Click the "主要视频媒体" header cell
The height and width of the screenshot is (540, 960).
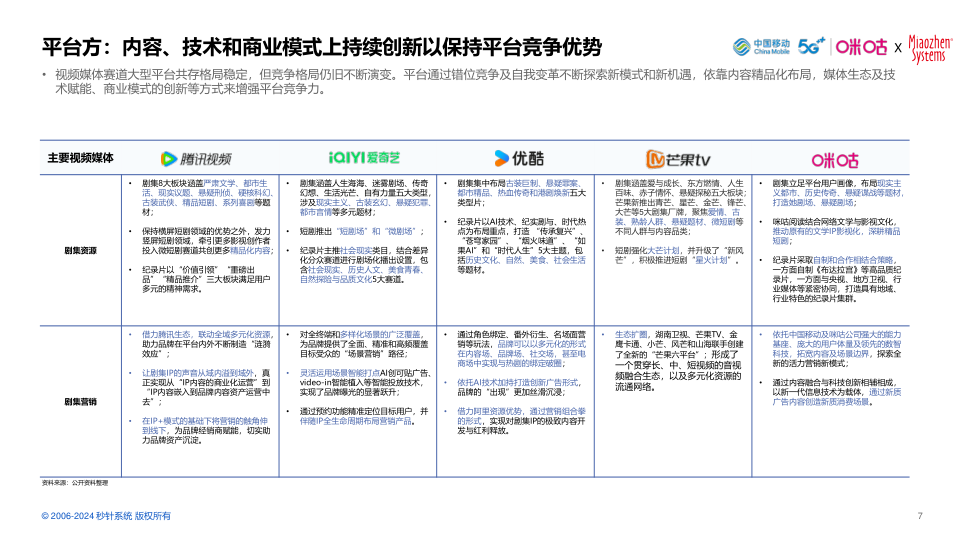tap(81, 158)
